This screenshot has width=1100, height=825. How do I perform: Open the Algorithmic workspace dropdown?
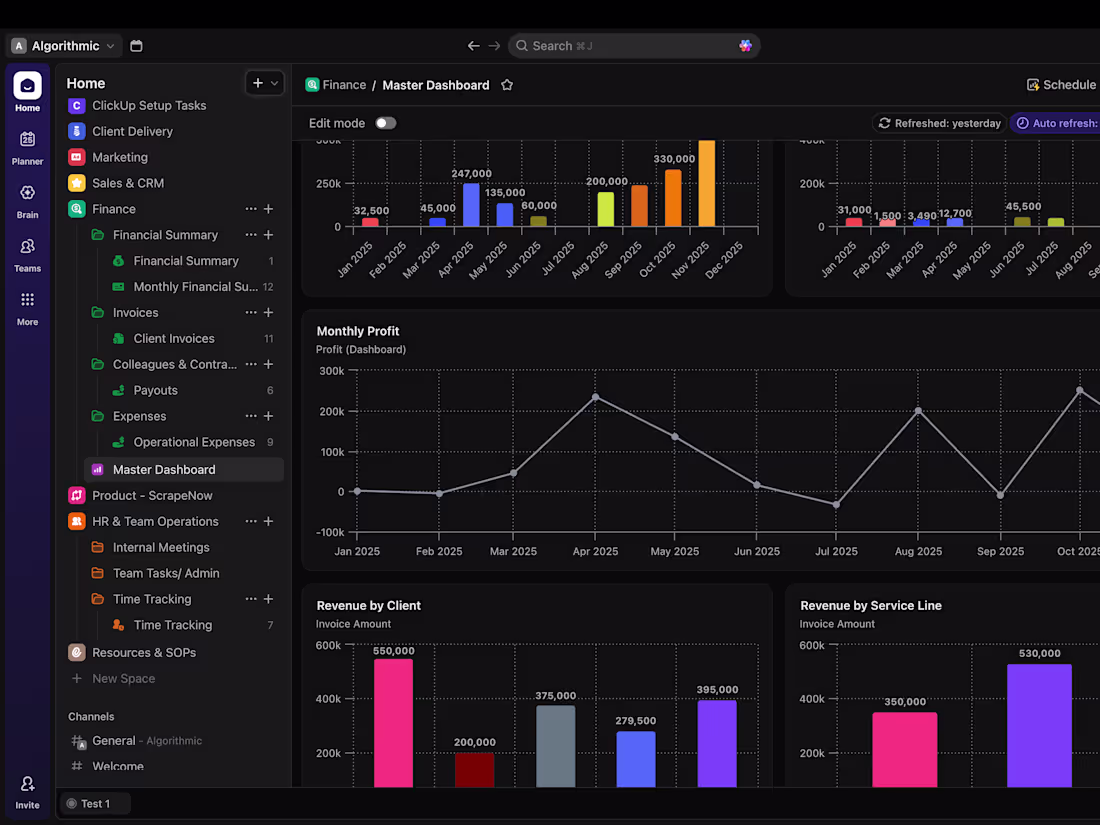click(65, 46)
